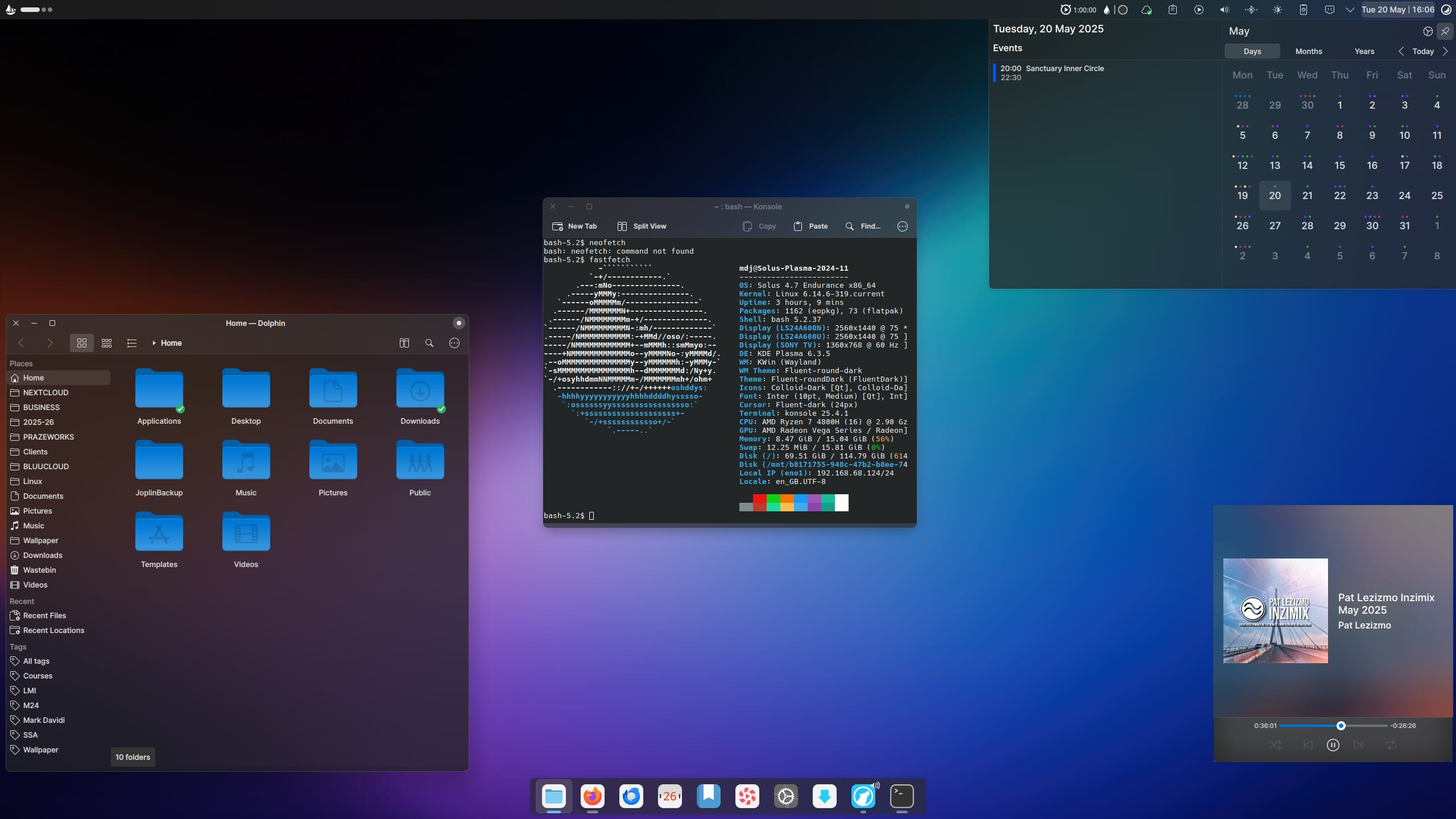Click the virtual desktop pager in panel
This screenshot has height=819, width=1456.
click(36, 10)
